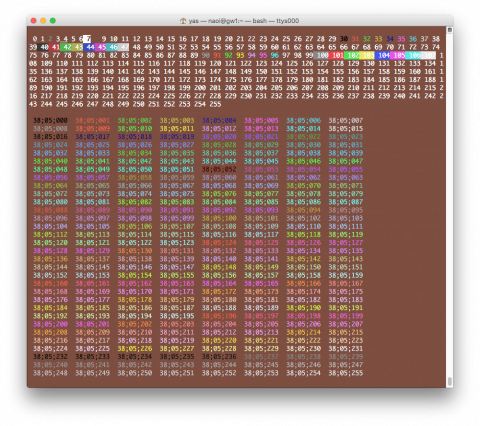This screenshot has height=426, width=480.
Task: Click the text '38;05;007'
Action: coord(346,120)
